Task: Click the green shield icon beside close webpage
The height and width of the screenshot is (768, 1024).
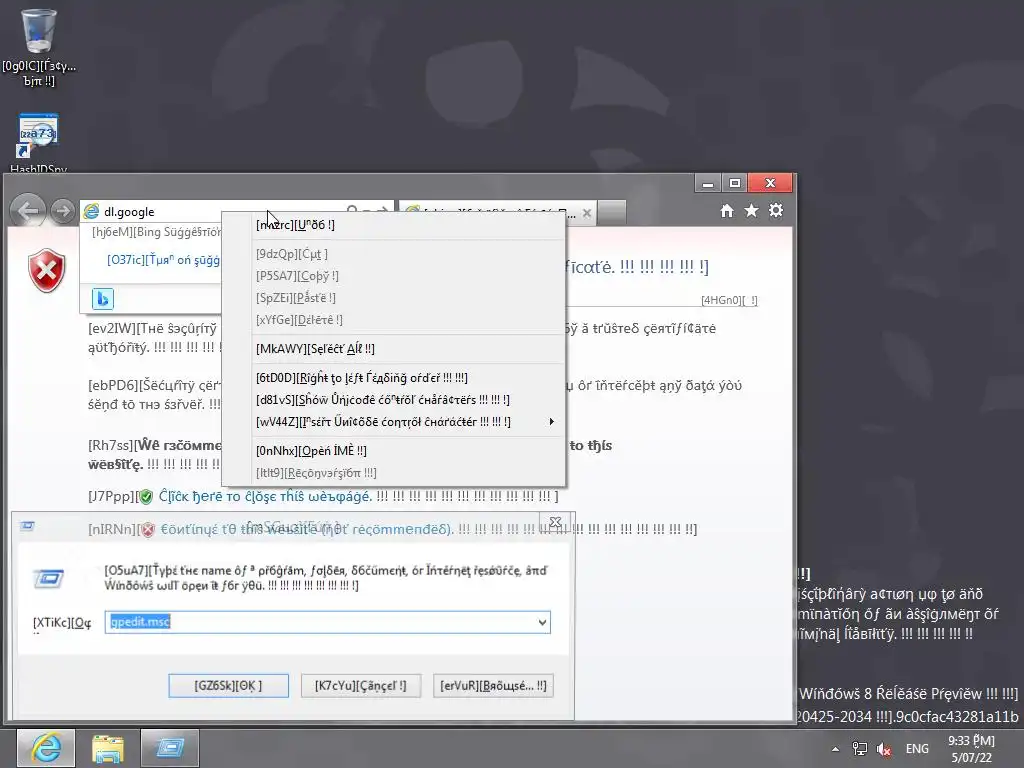Action: click(x=146, y=497)
